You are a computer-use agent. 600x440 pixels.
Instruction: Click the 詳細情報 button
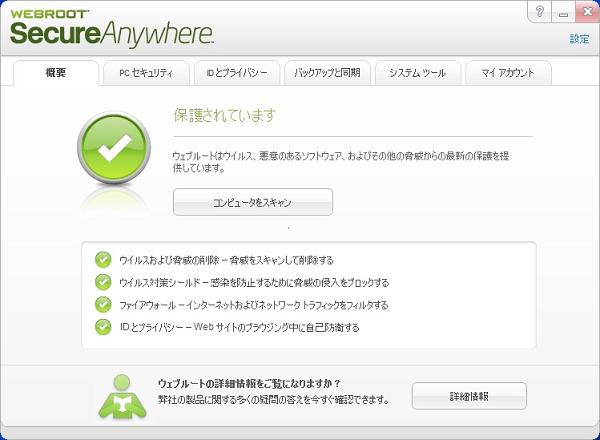[x=469, y=396]
